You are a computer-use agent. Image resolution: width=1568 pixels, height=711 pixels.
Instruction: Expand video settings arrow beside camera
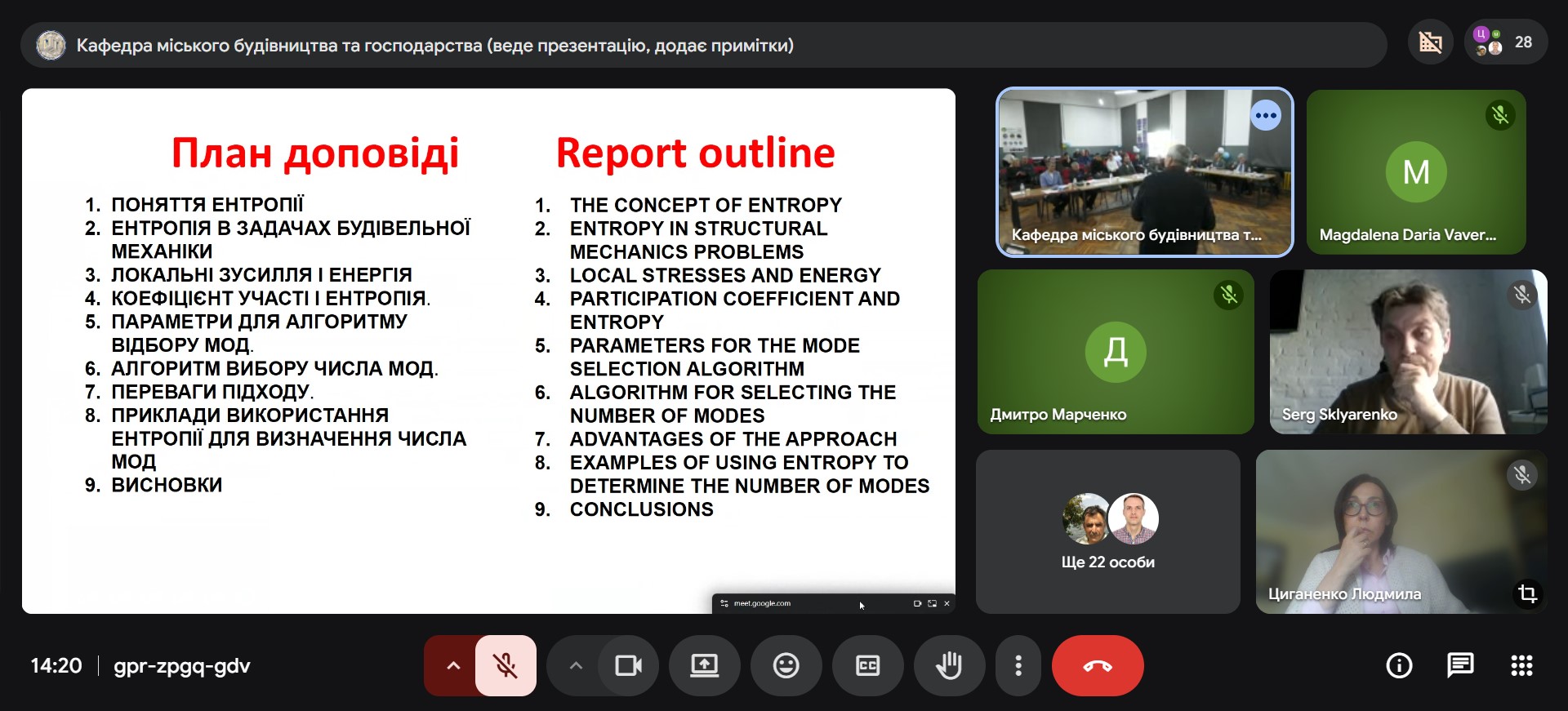pos(576,666)
